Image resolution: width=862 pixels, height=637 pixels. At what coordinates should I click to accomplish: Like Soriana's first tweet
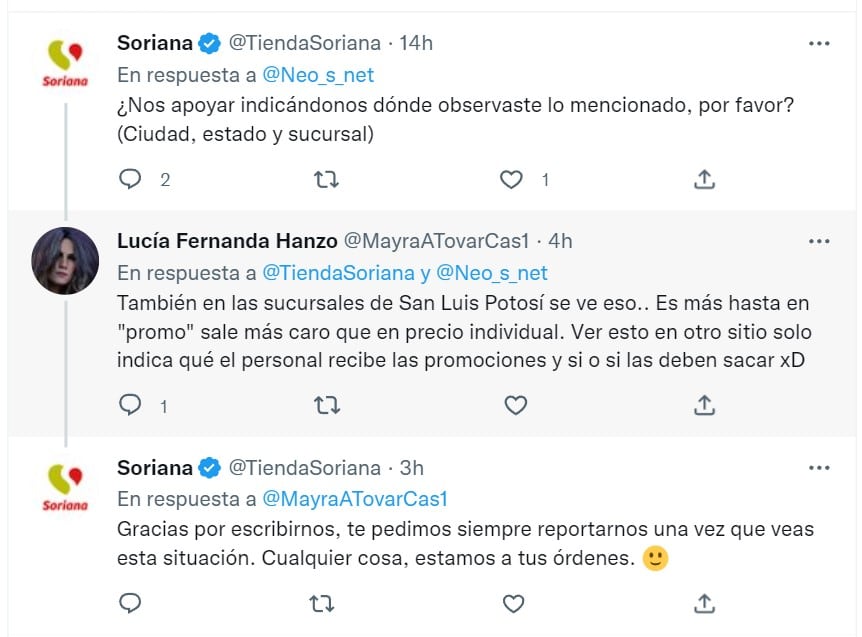pyautogui.click(x=512, y=180)
